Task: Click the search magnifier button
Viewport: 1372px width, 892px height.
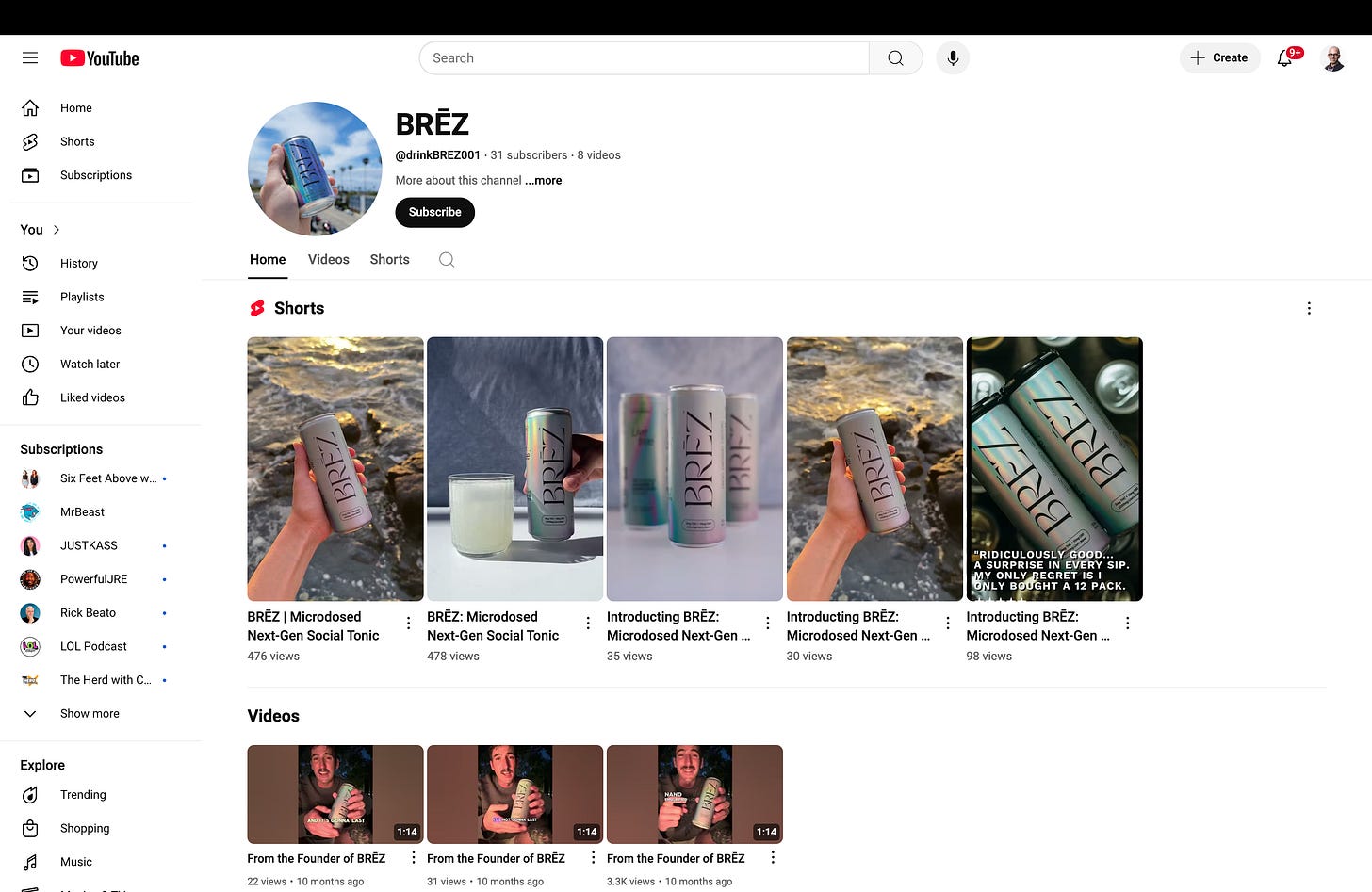Action: pyautogui.click(x=895, y=58)
